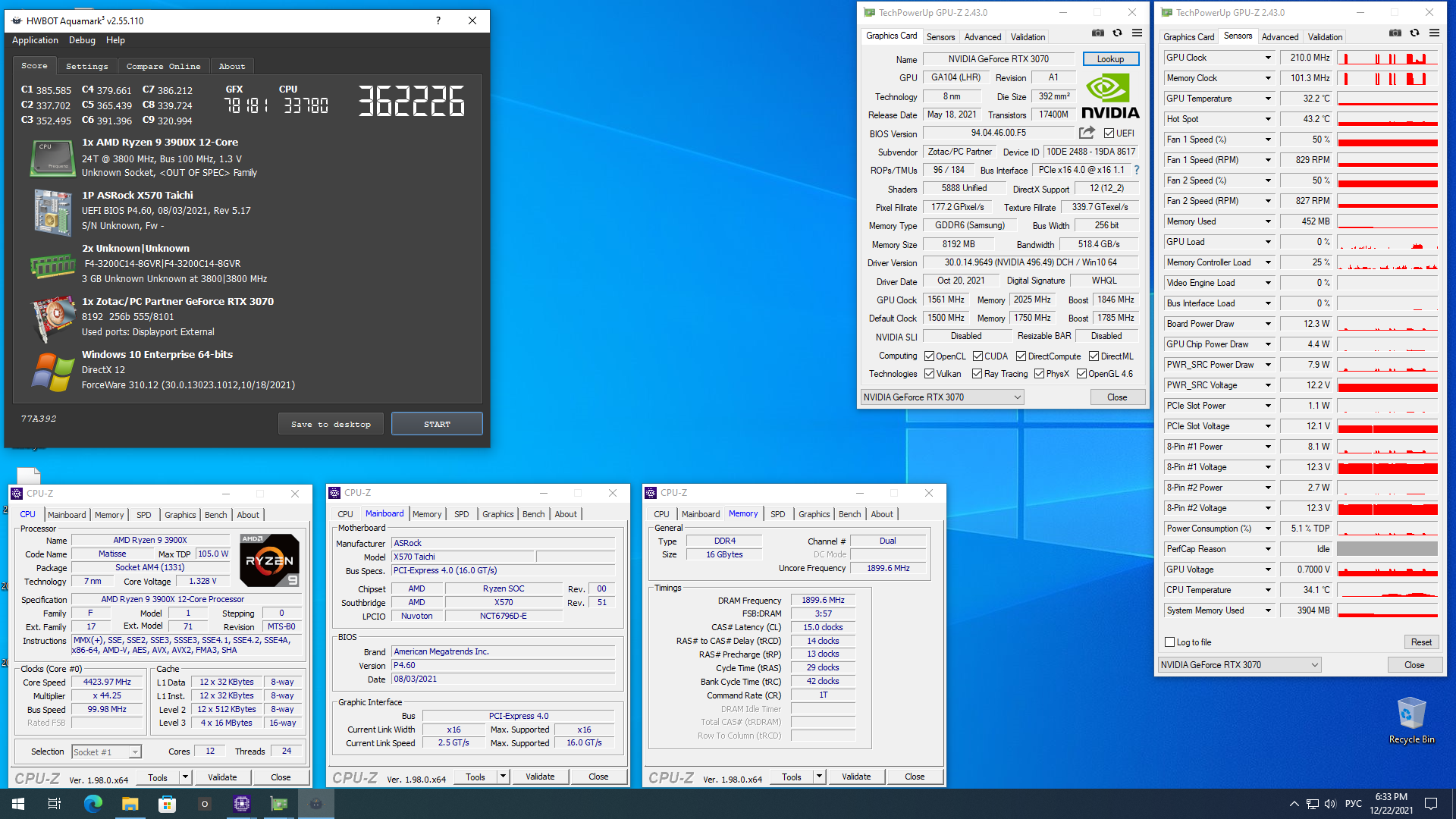The height and width of the screenshot is (819, 1456).
Task: Click the Fan 1 Speed (%) red graph
Action: [x=1387, y=140]
